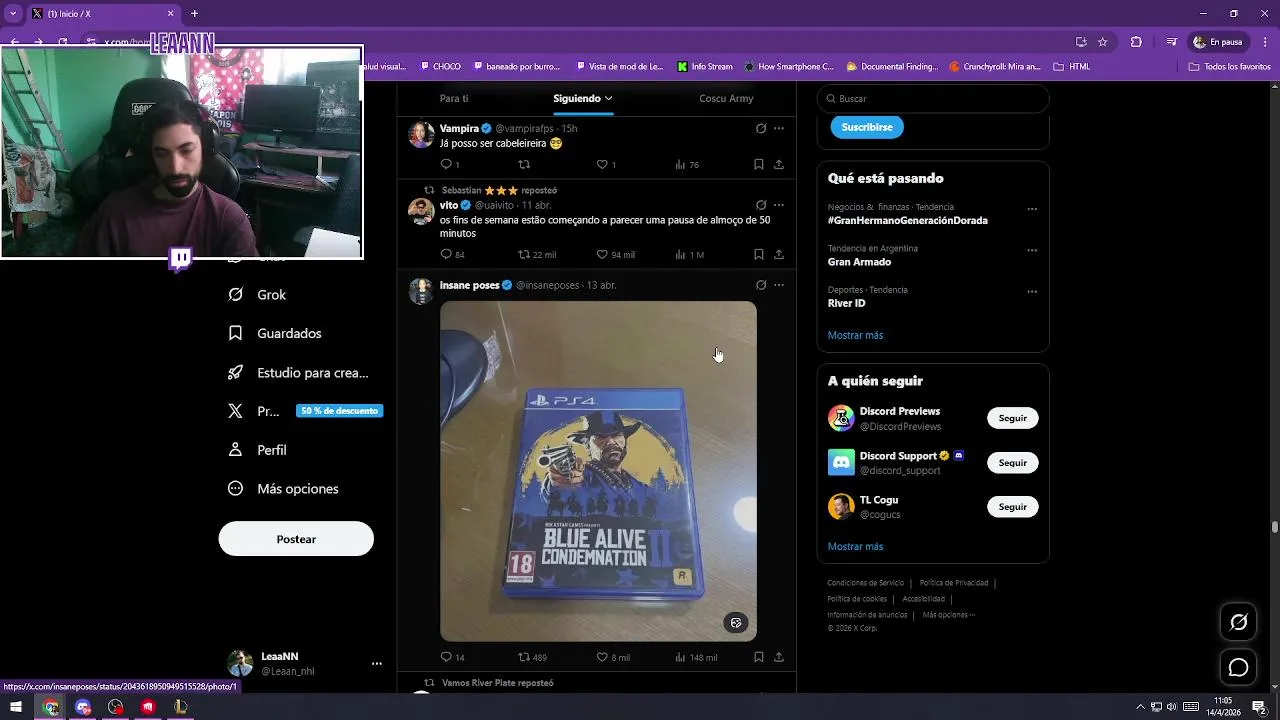Screen dimensions: 1280x720
Task: Switch to Coscu Army tab
Action: tap(726, 98)
